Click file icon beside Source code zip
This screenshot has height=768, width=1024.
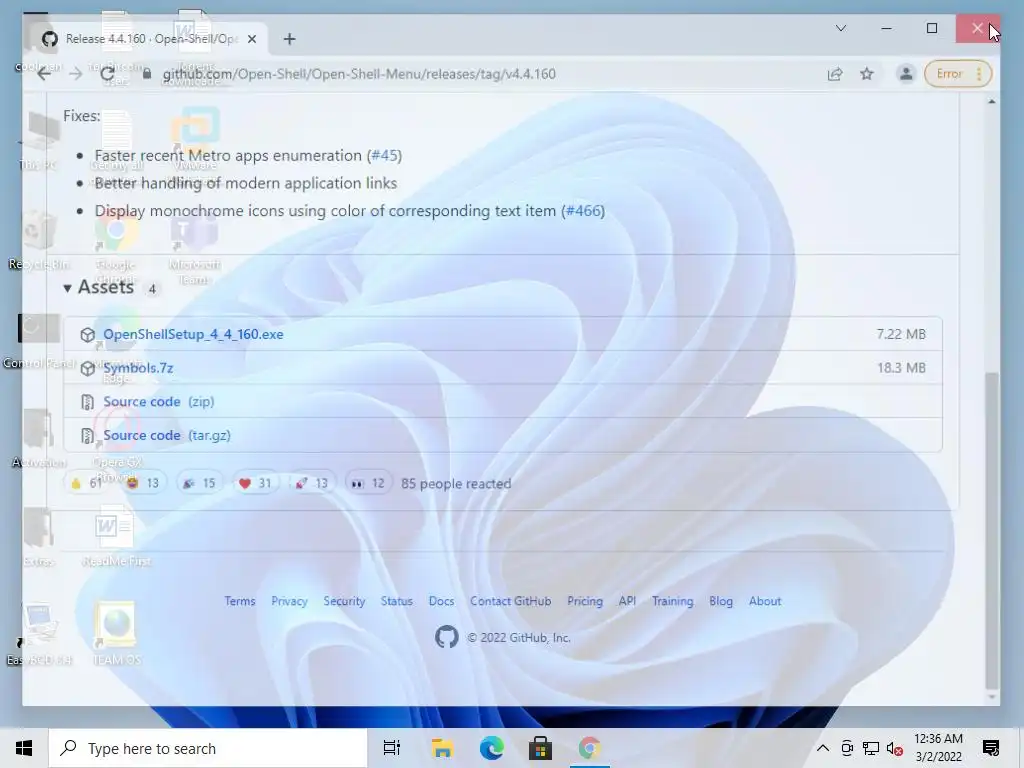[x=88, y=402]
